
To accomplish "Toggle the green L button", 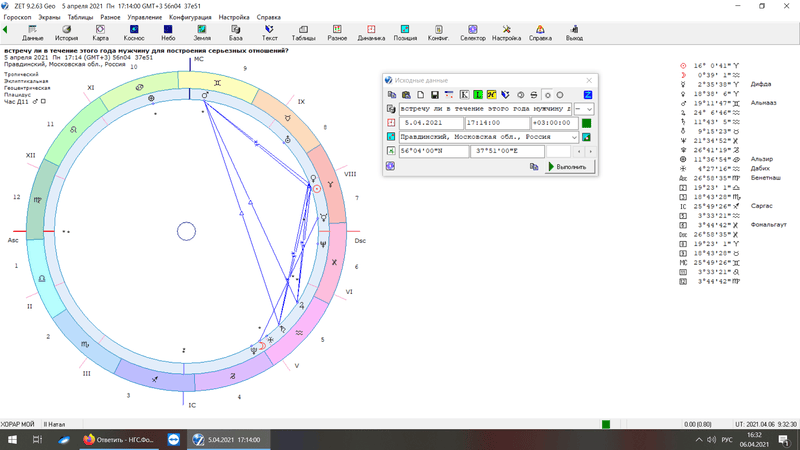I will (479, 94).
